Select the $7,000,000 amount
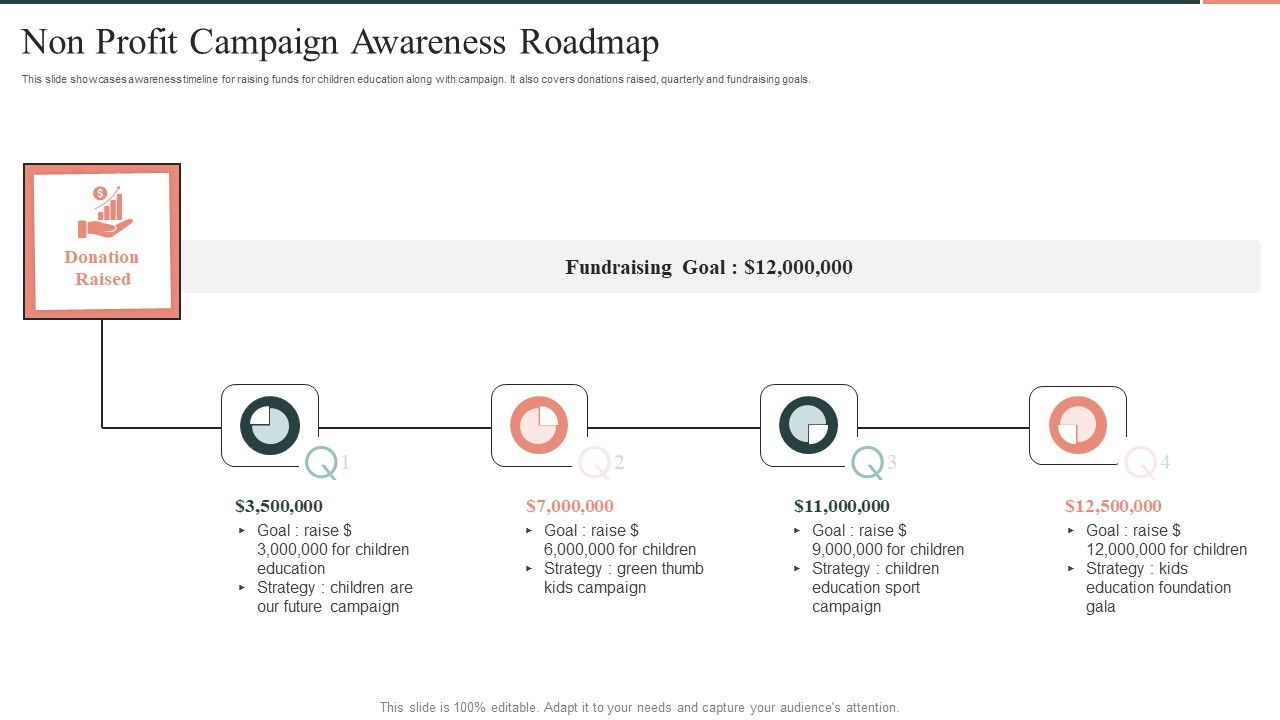The image size is (1280, 720). [570, 506]
